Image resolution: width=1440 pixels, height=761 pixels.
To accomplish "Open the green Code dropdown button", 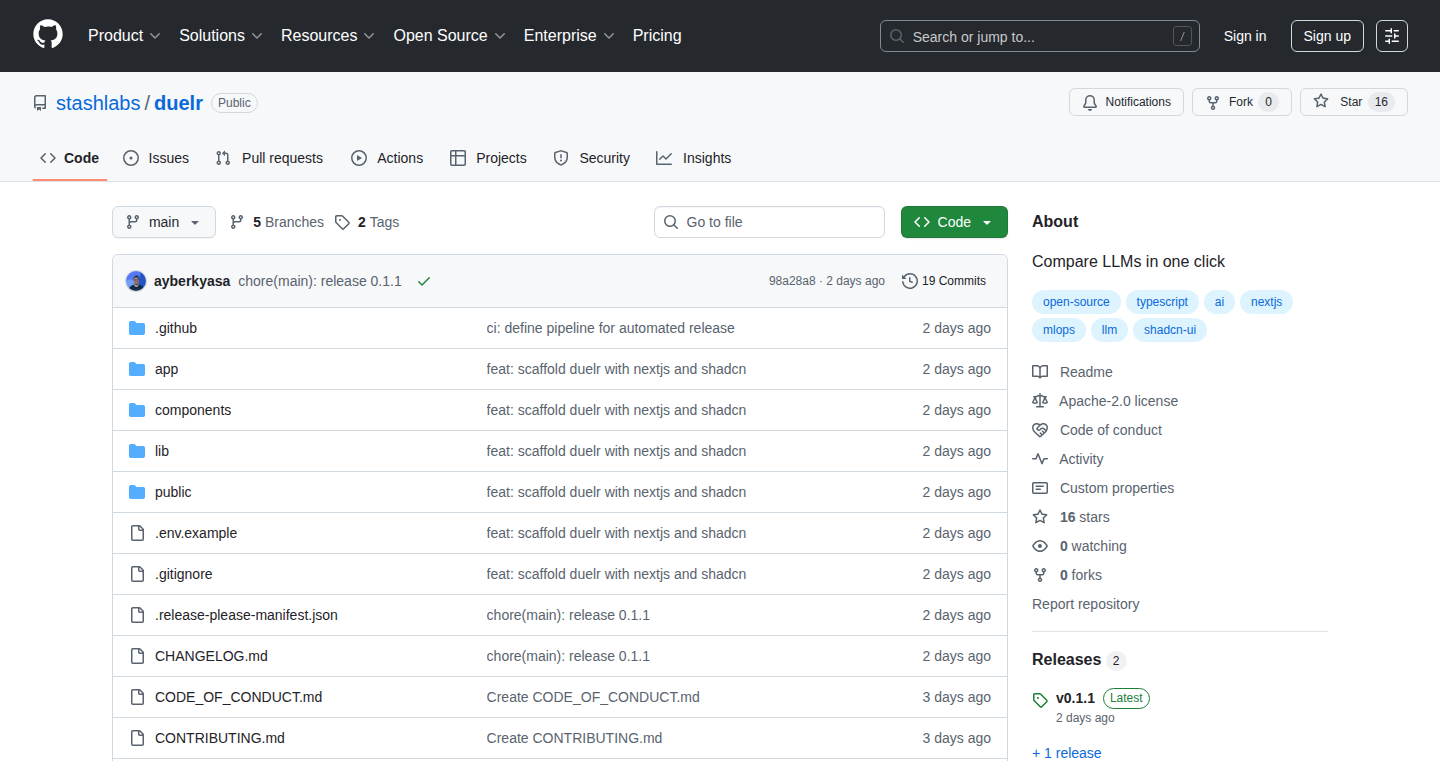I will pyautogui.click(x=954, y=222).
